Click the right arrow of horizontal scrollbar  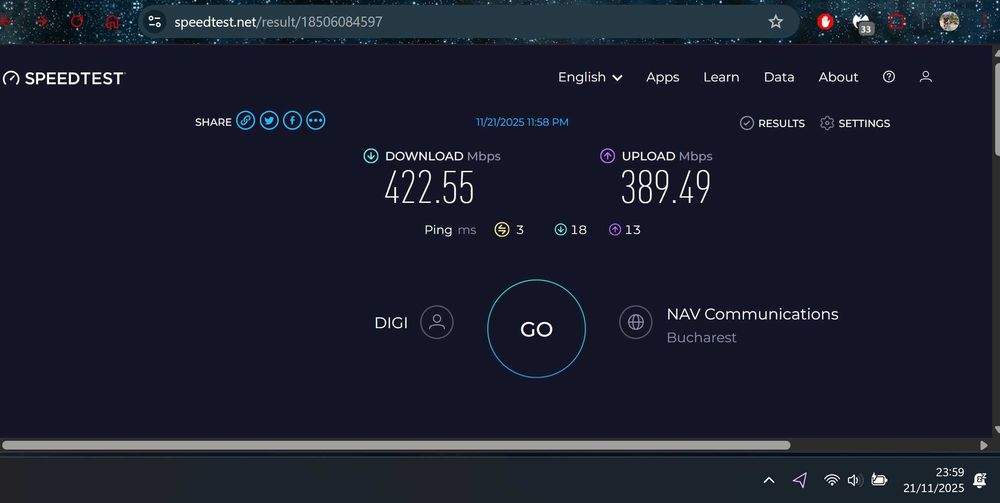point(983,445)
